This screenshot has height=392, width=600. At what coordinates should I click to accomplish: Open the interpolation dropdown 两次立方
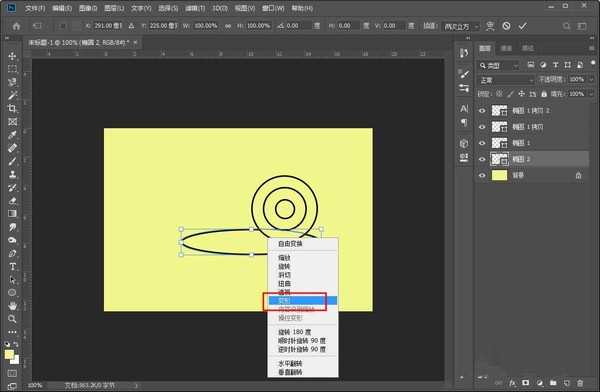pos(461,26)
